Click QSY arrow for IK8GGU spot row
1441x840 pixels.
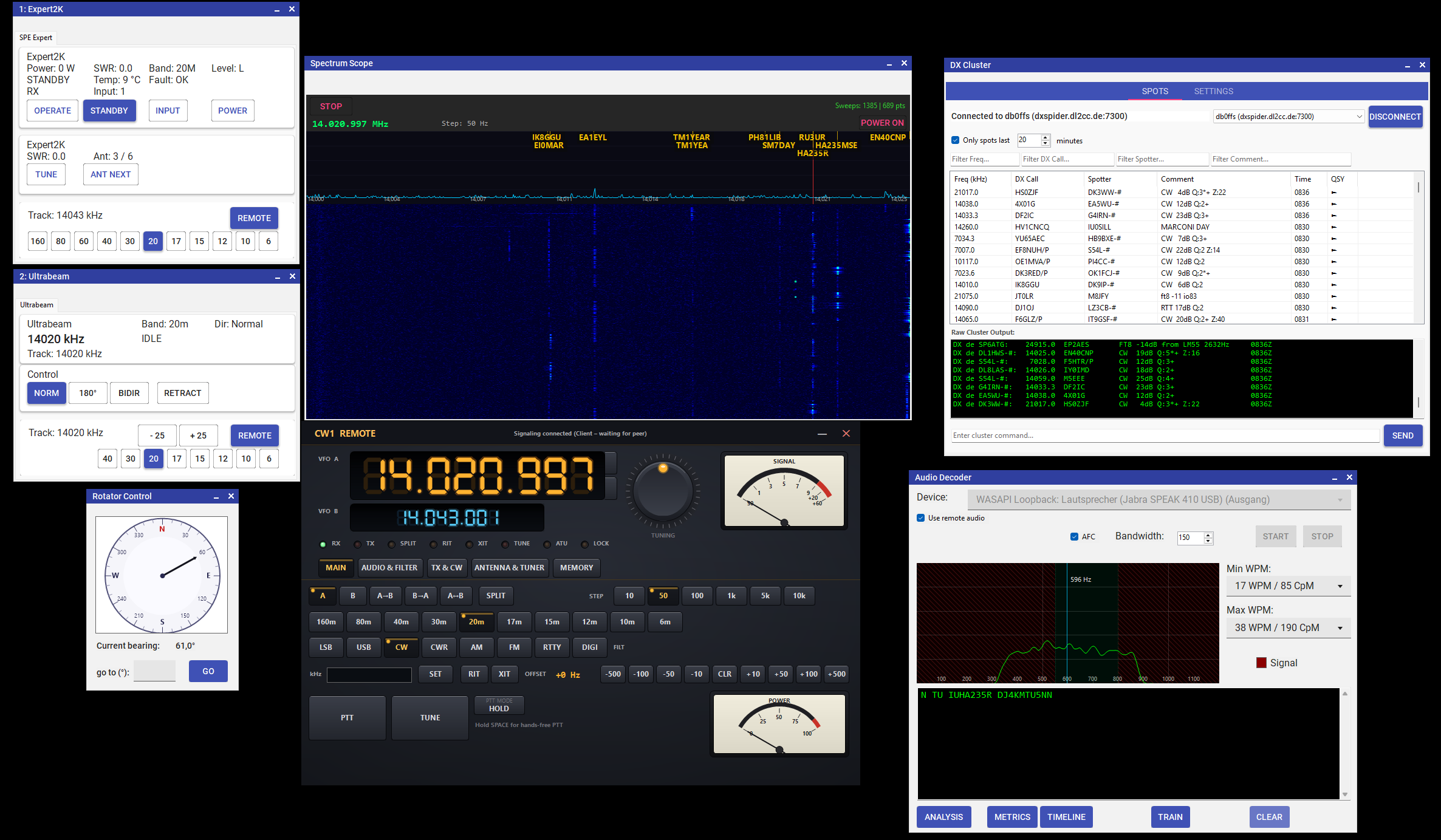[1334, 285]
